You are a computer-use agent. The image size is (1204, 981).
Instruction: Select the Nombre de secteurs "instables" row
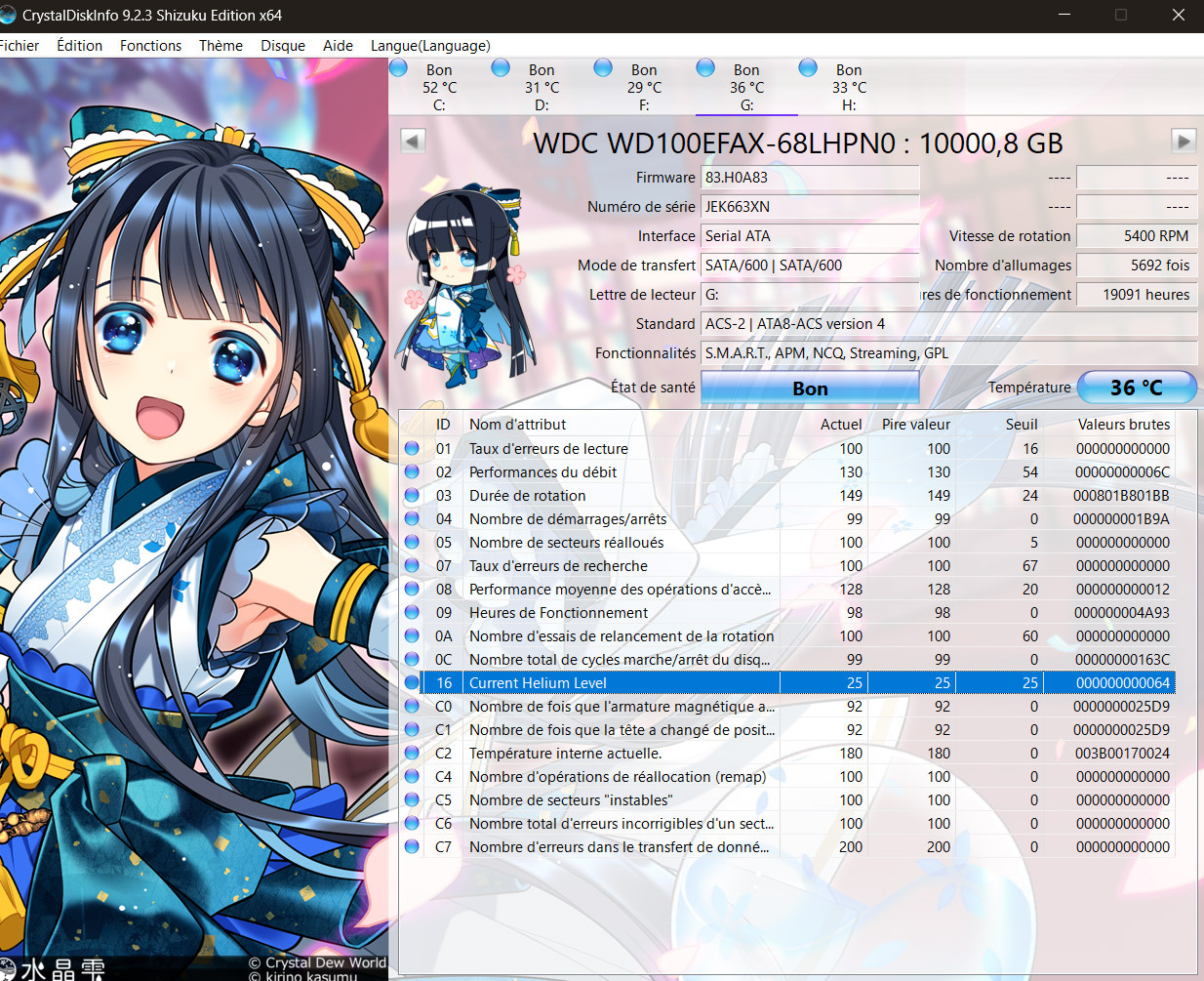point(786,799)
